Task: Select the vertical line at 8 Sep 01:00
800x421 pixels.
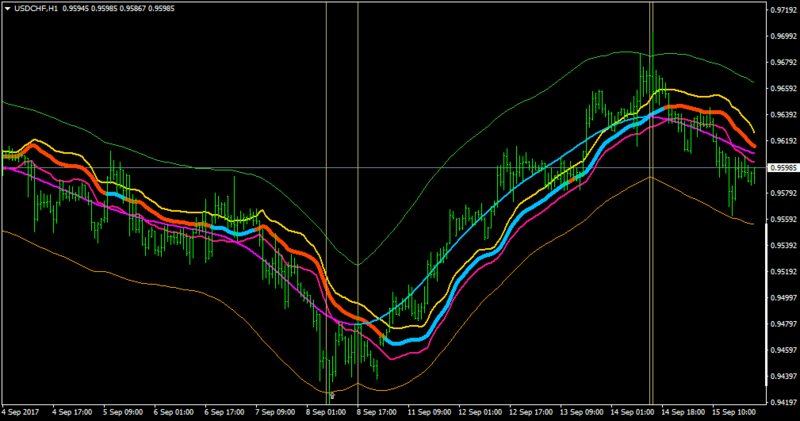Action: click(x=326, y=204)
